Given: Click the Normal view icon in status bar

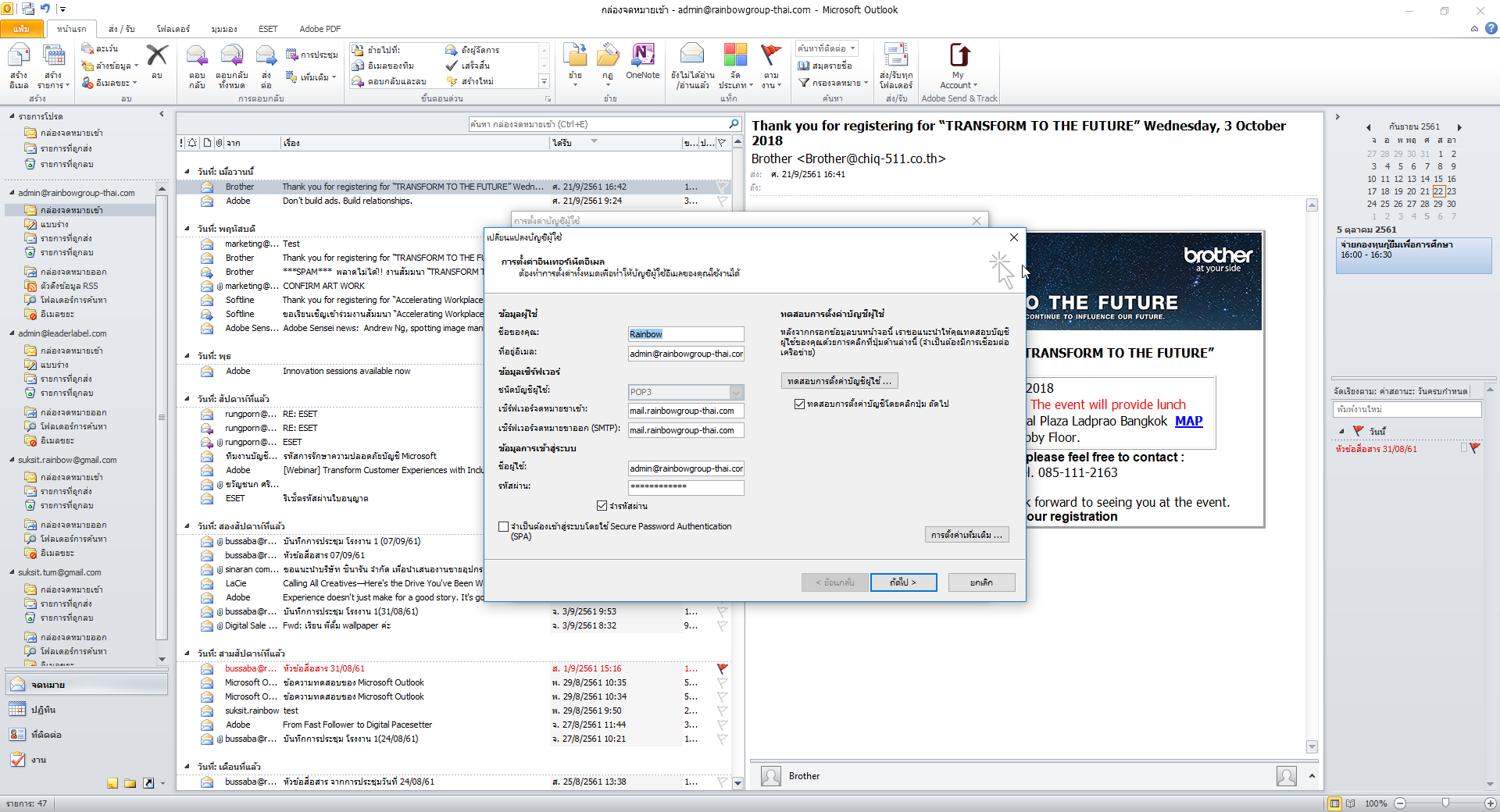Looking at the screenshot, I should [1334, 803].
